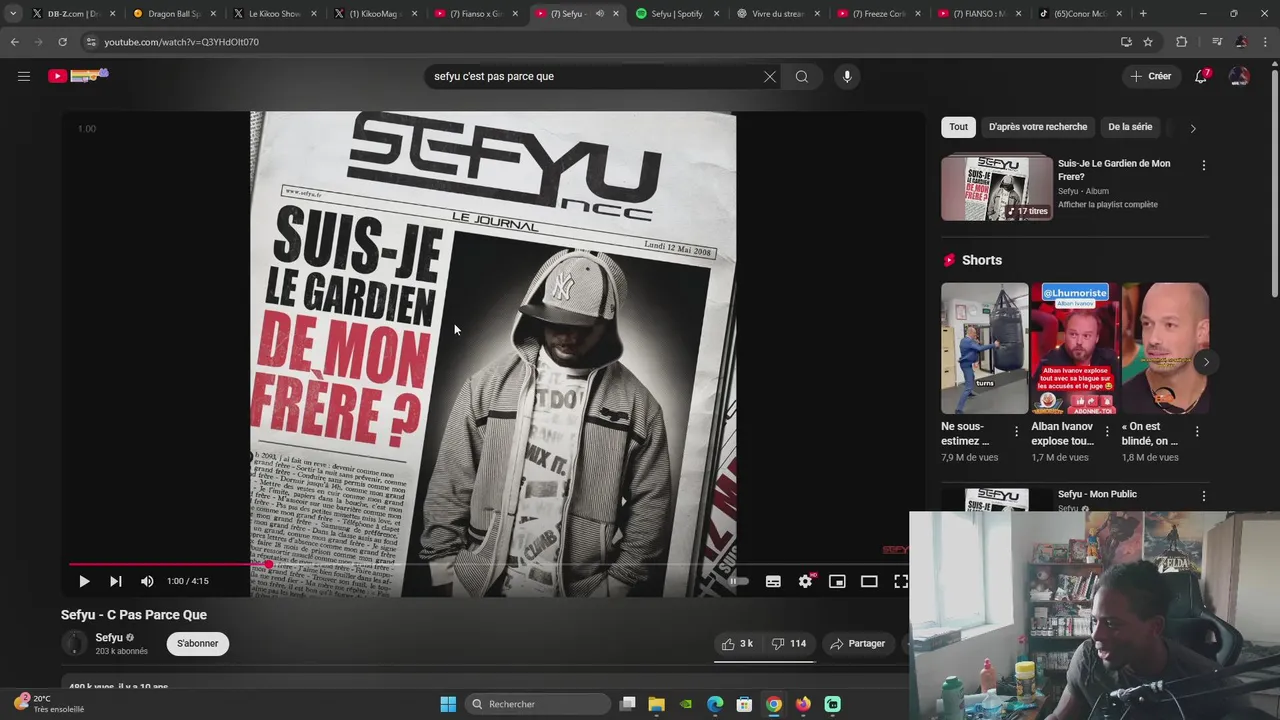
Task: Switch to theater mode
Action: (x=869, y=581)
